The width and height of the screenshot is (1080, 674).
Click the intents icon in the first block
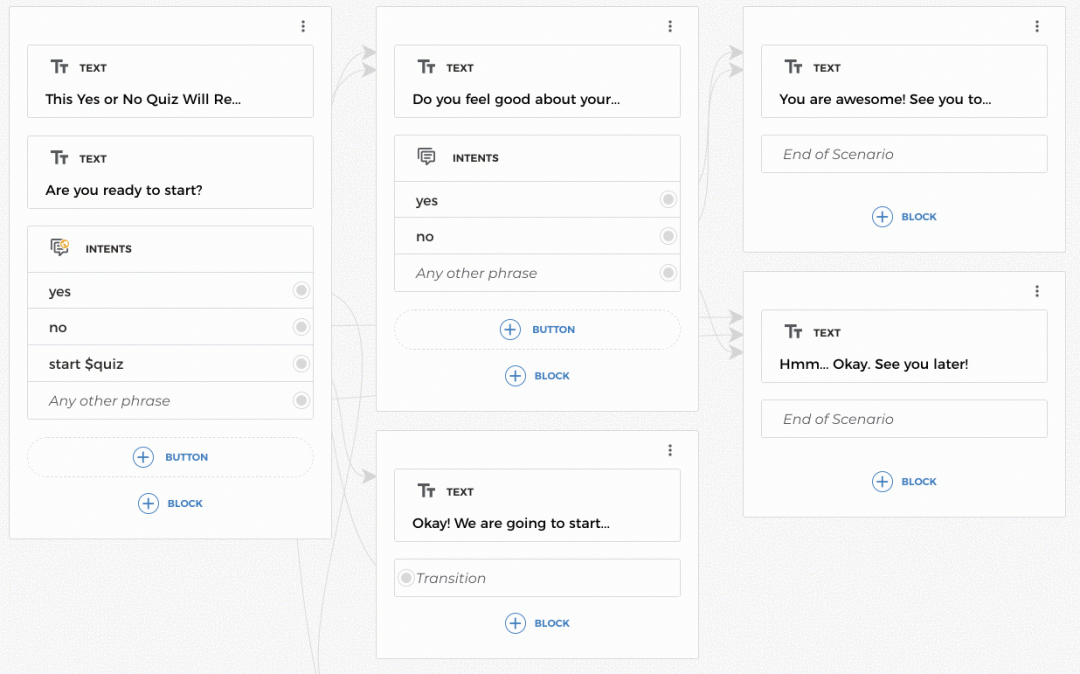(60, 248)
